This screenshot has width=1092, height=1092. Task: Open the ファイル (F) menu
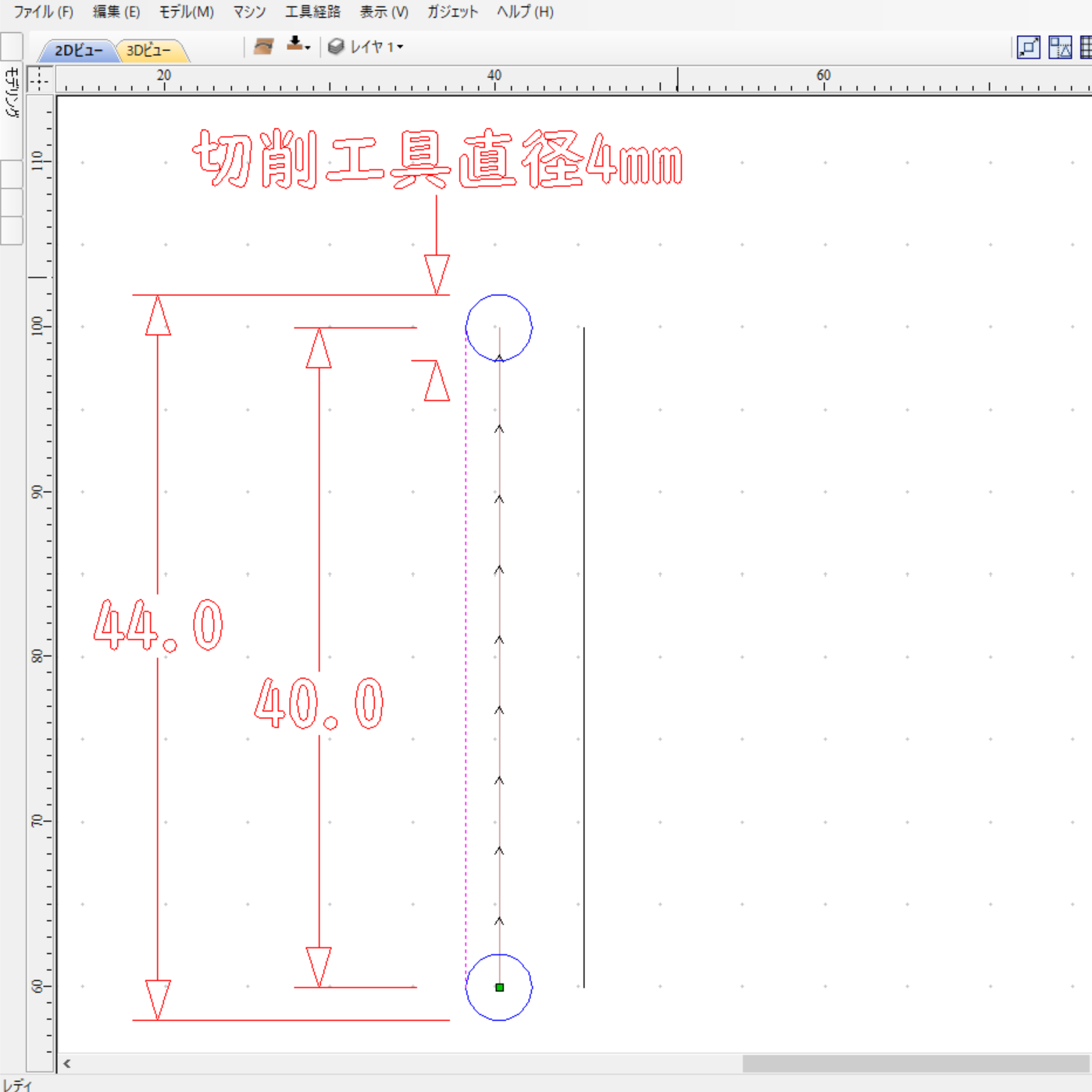click(44, 12)
